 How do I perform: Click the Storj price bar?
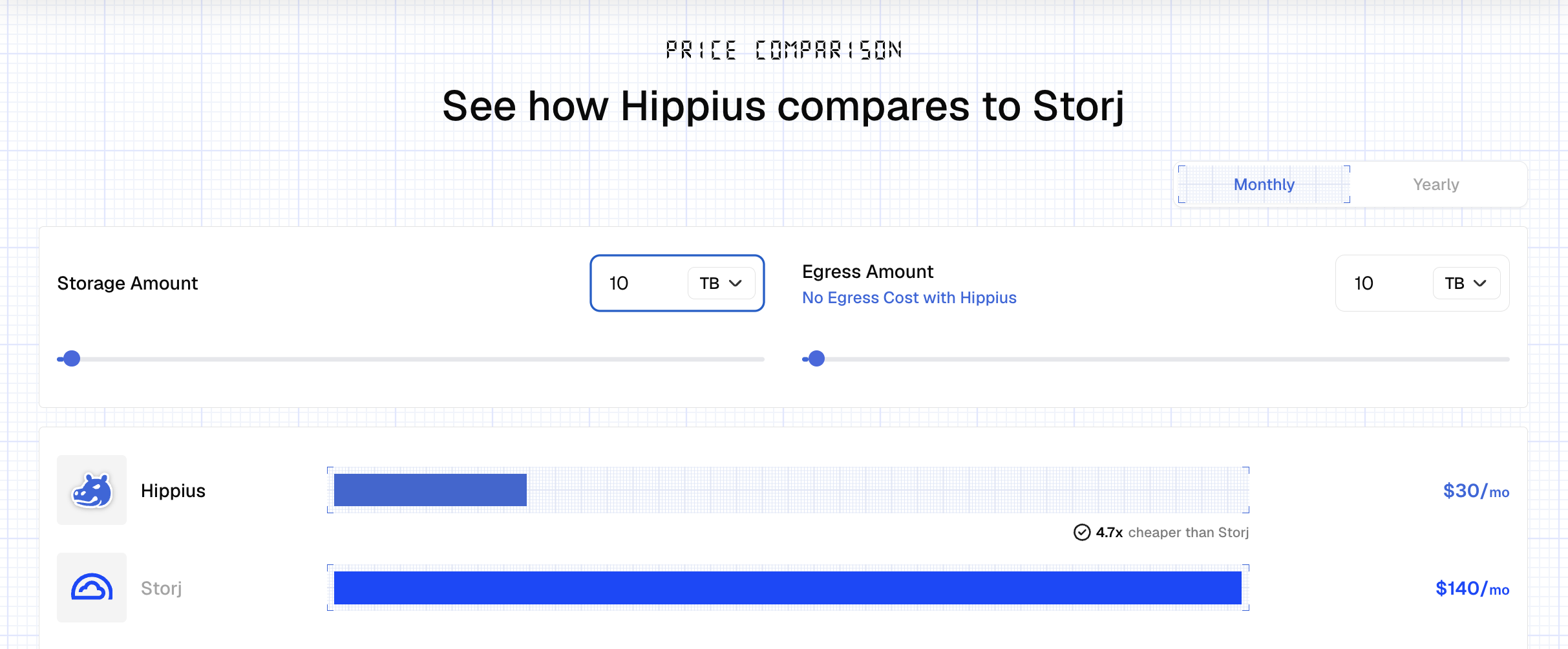tap(788, 588)
